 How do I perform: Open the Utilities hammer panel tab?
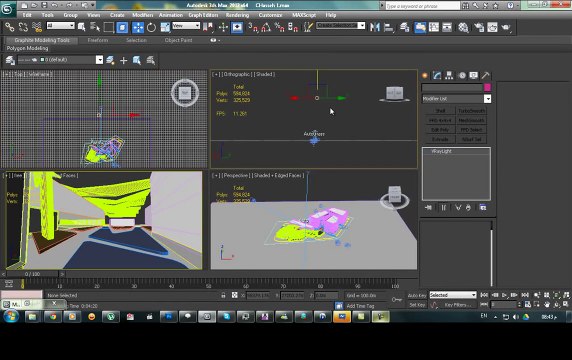(x=485, y=76)
